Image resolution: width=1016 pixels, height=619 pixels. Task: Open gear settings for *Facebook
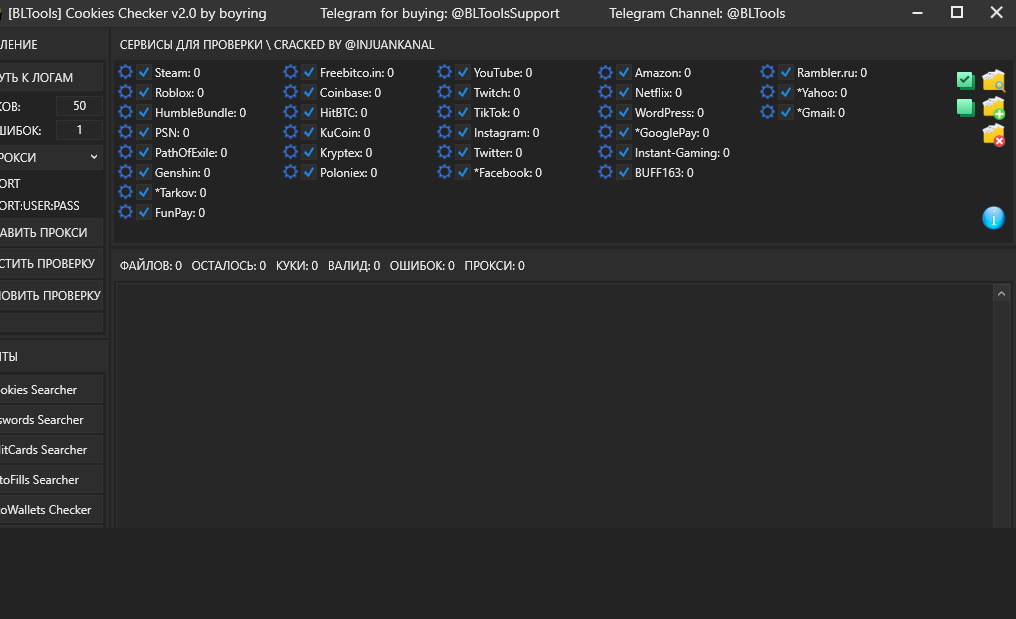coord(444,172)
